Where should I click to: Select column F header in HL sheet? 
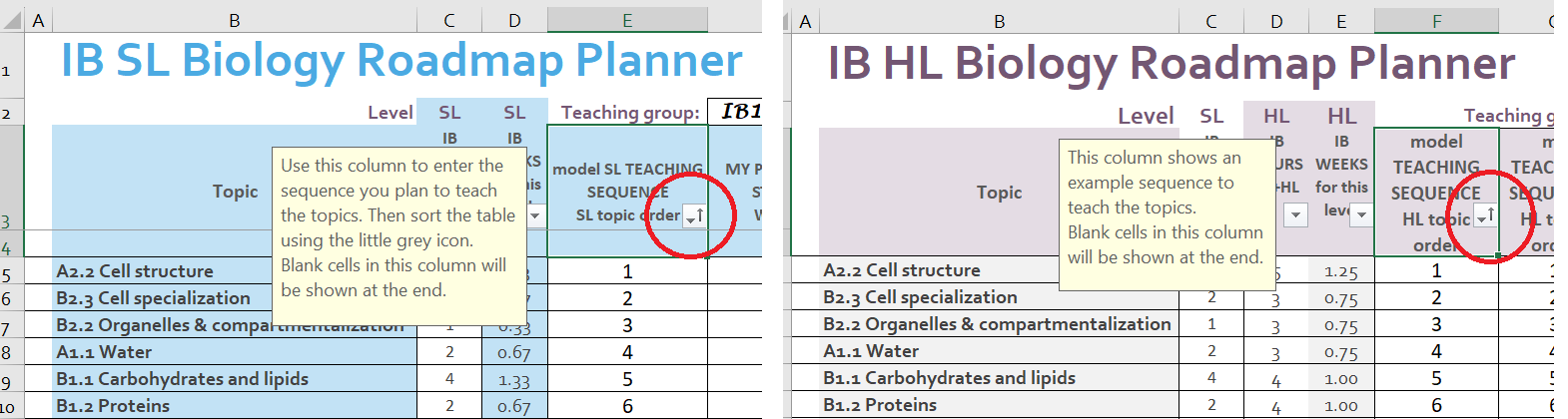coord(1436,21)
